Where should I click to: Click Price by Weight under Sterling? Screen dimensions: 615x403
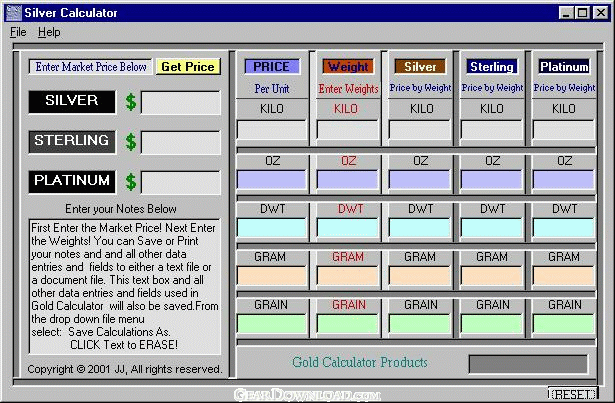coord(492,88)
